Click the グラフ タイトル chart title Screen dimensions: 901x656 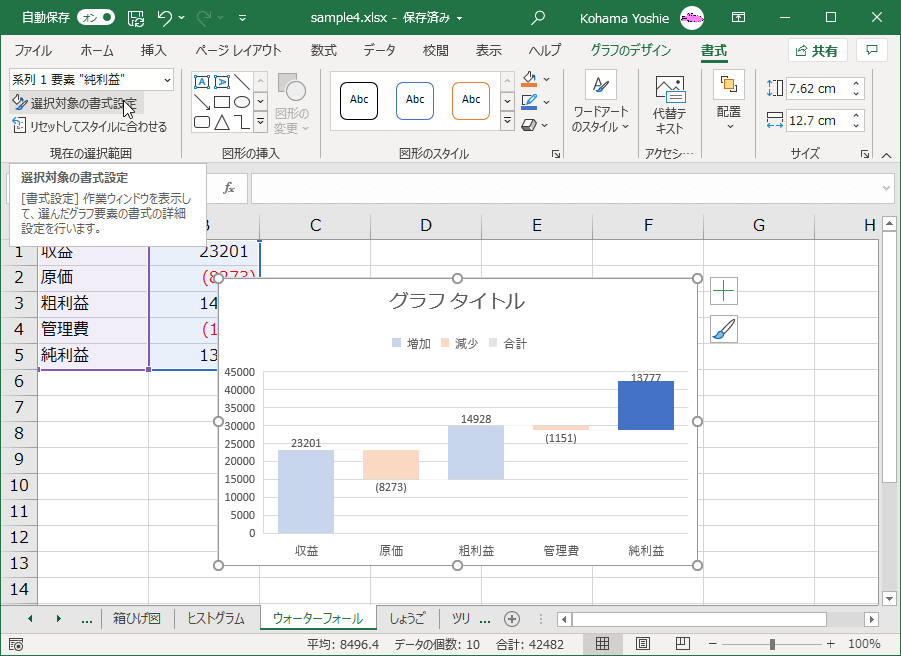457,301
